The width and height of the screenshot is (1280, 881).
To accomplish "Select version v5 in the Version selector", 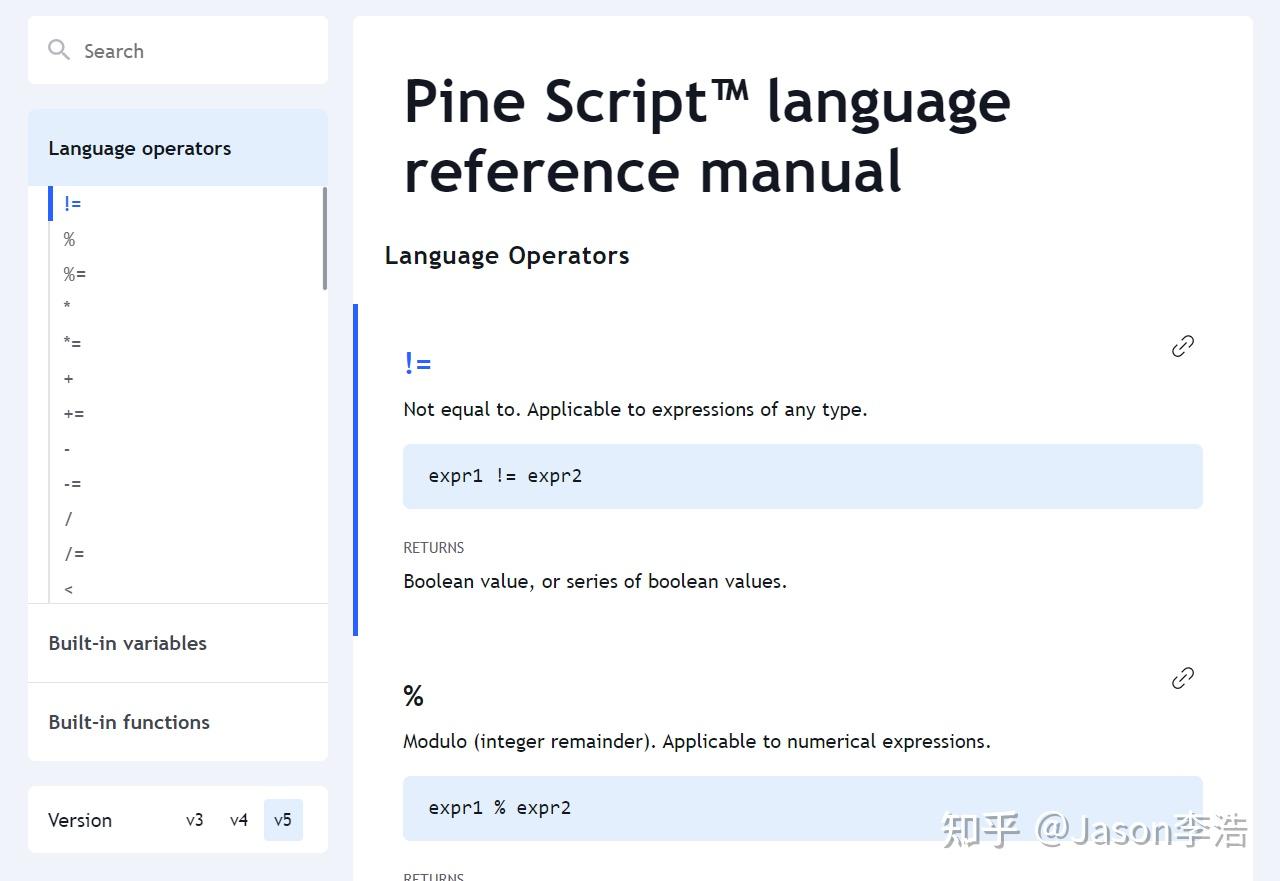I will click(283, 819).
